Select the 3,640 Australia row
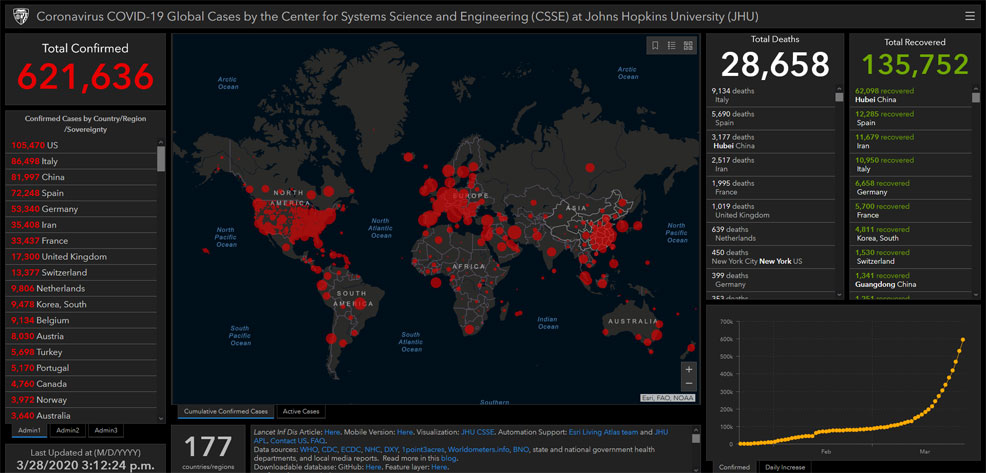 point(81,416)
